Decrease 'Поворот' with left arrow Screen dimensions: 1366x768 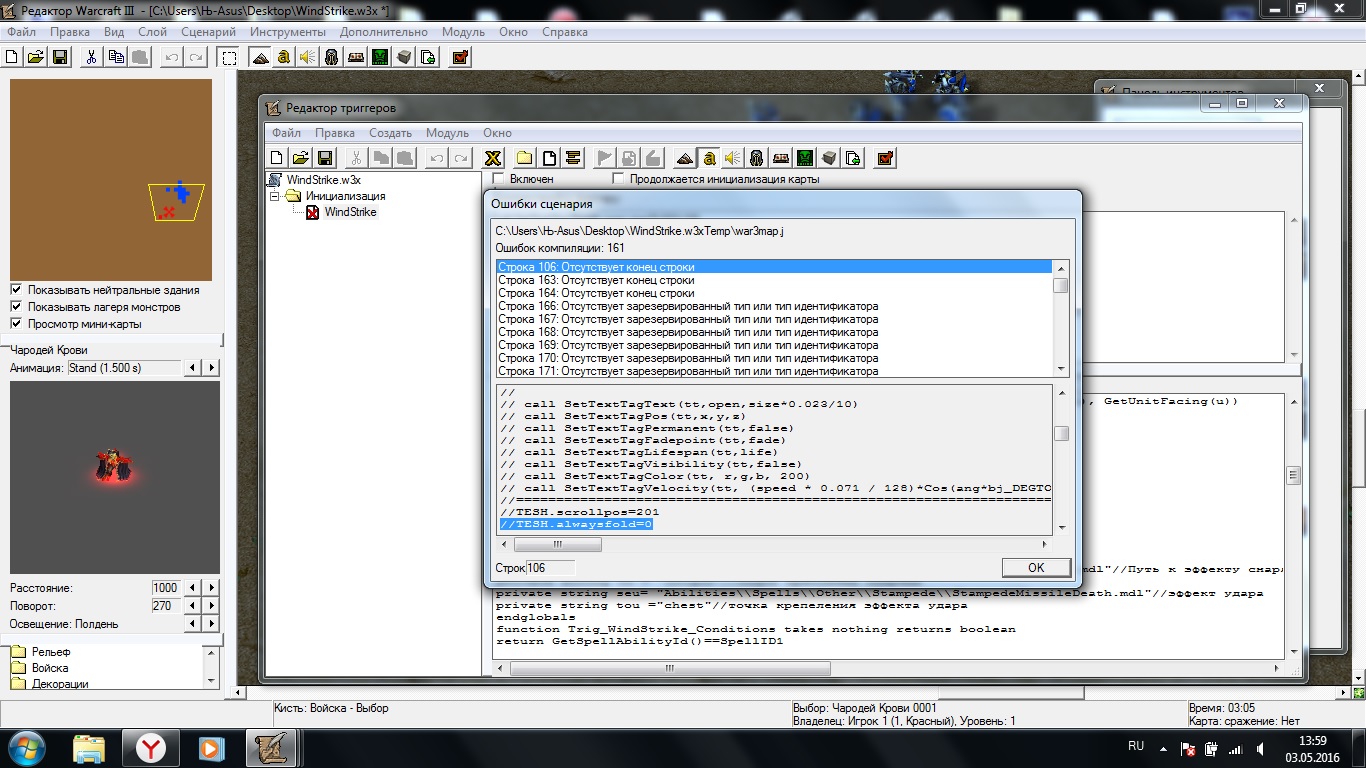(x=193, y=606)
